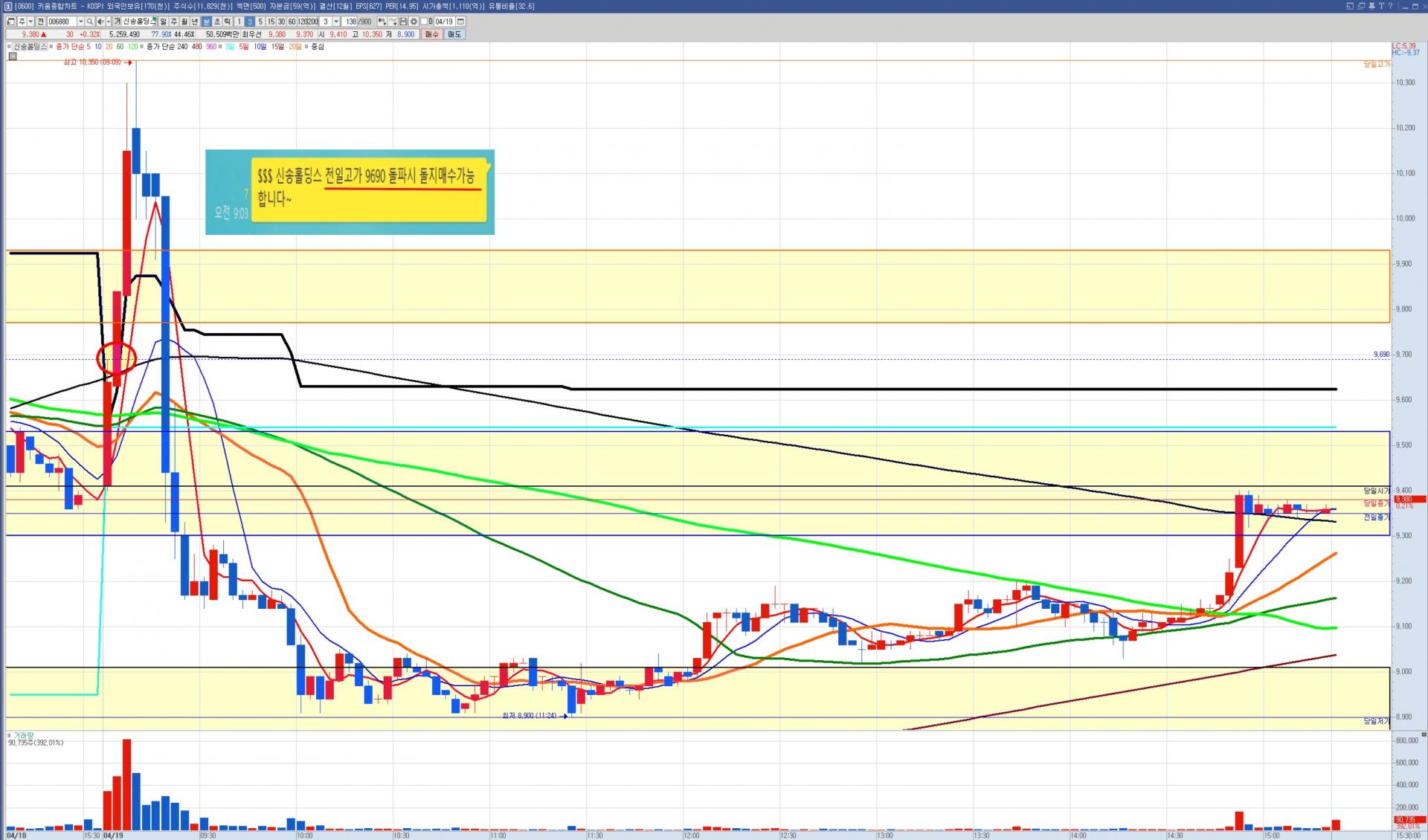This screenshot has height=840, width=1428.
Task: Open the date calendar picker icon
Action: (460, 22)
